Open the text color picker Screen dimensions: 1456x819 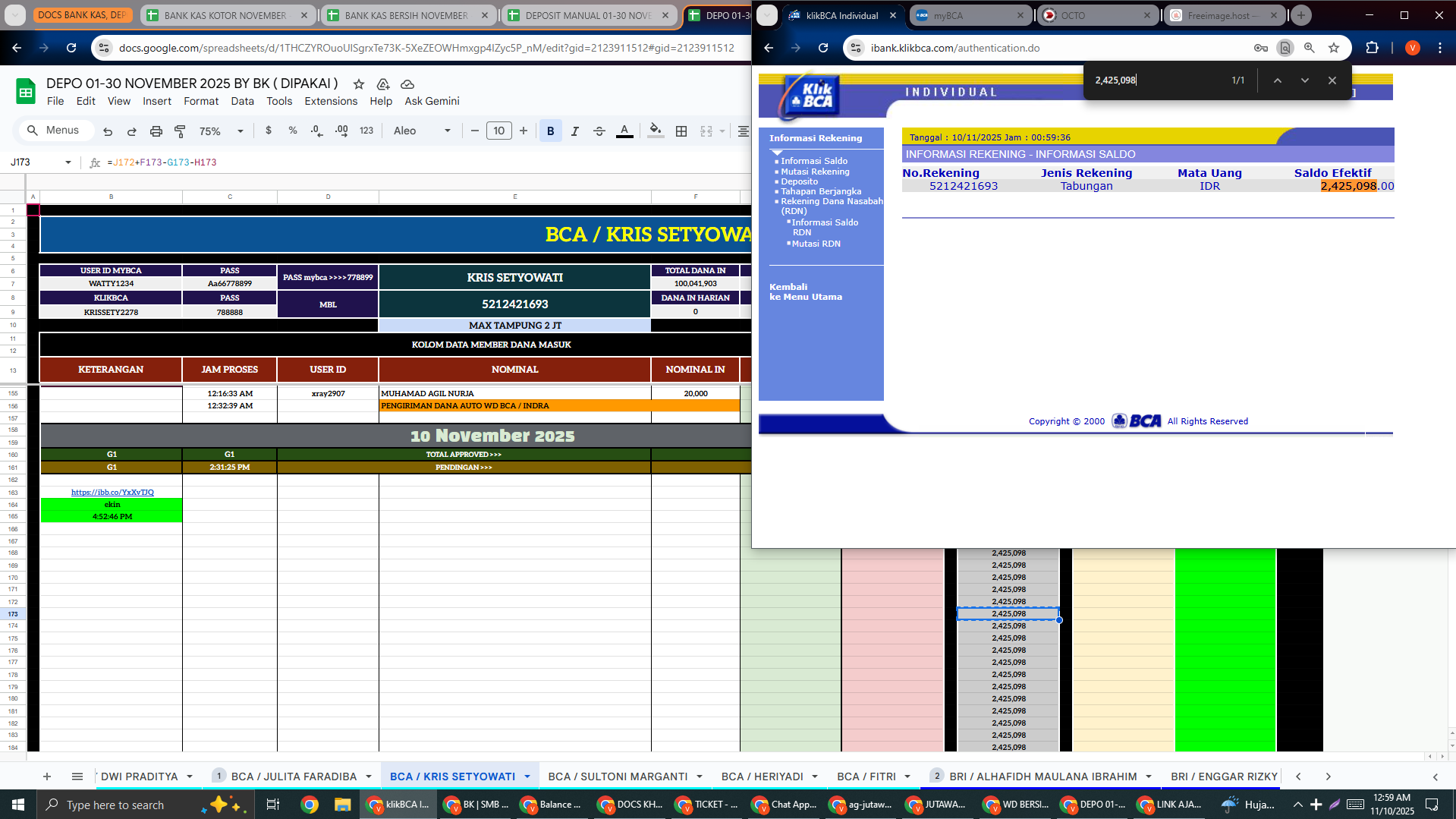click(624, 131)
